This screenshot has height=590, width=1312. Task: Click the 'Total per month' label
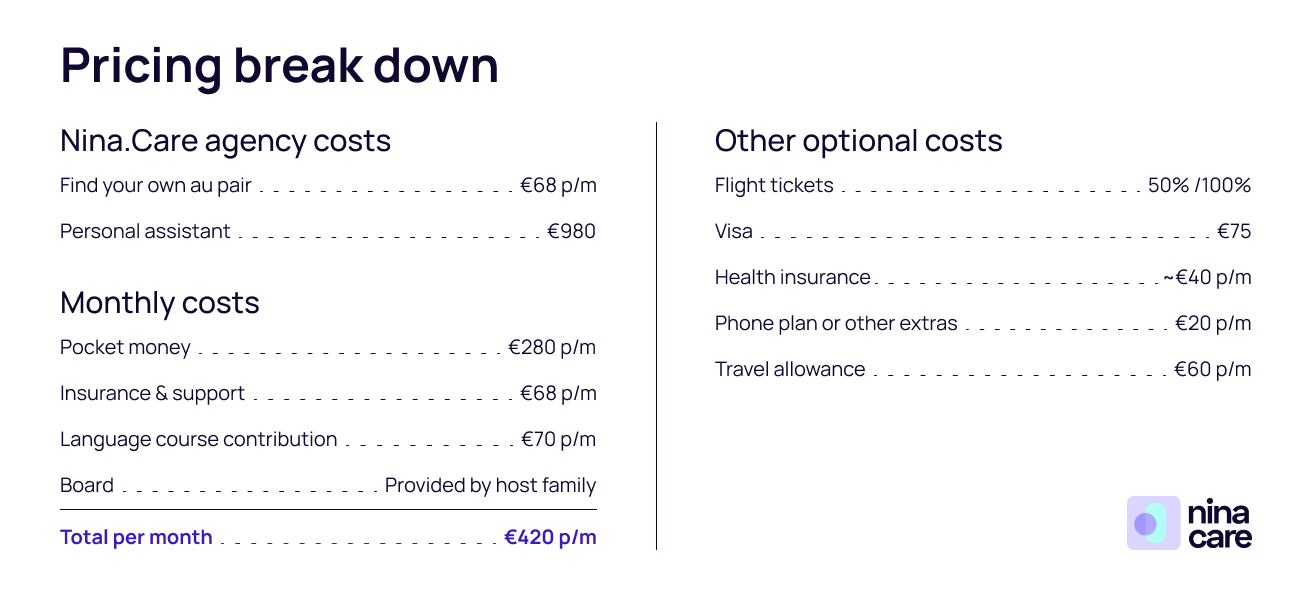point(136,538)
